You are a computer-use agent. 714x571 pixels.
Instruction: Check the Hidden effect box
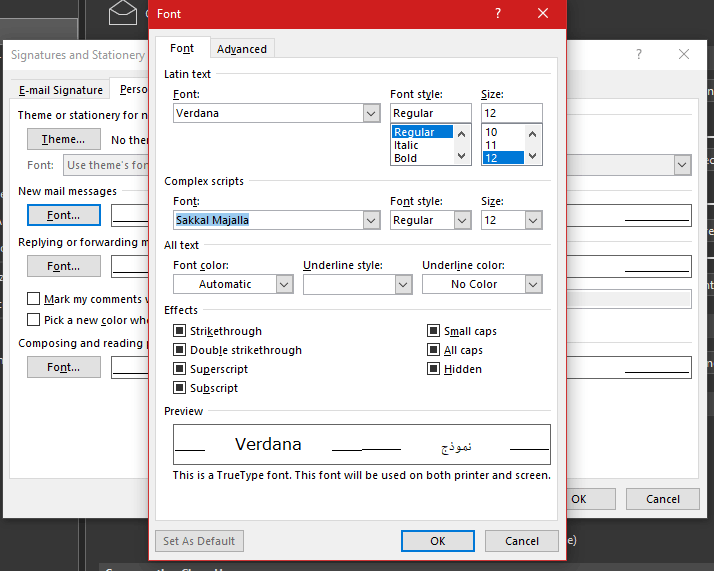tap(433, 369)
